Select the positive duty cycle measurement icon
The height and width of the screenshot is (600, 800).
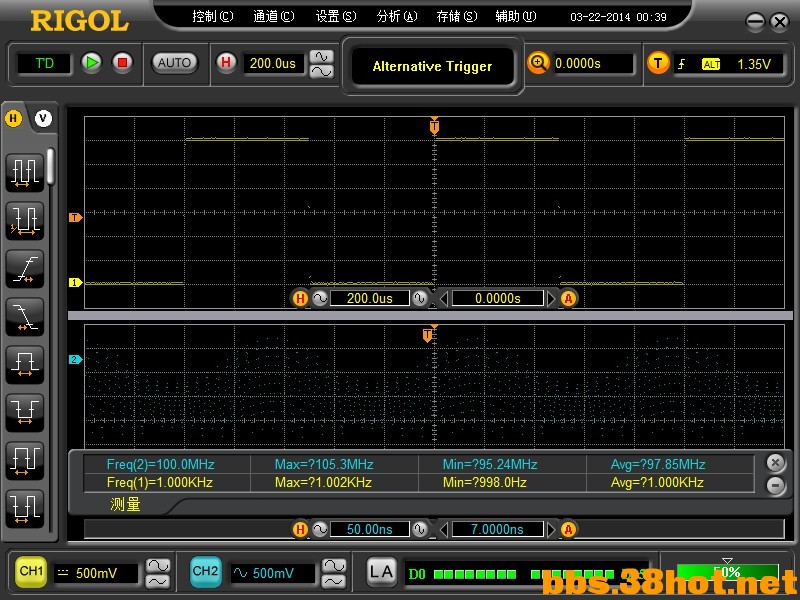click(24, 460)
